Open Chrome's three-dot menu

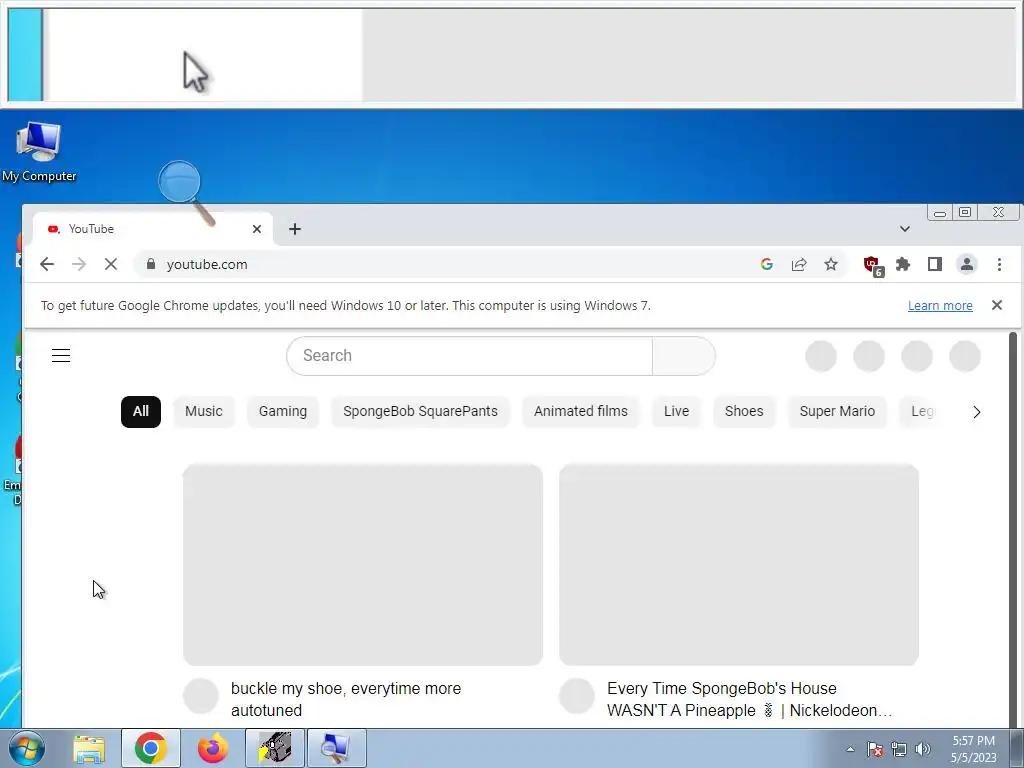click(999, 264)
